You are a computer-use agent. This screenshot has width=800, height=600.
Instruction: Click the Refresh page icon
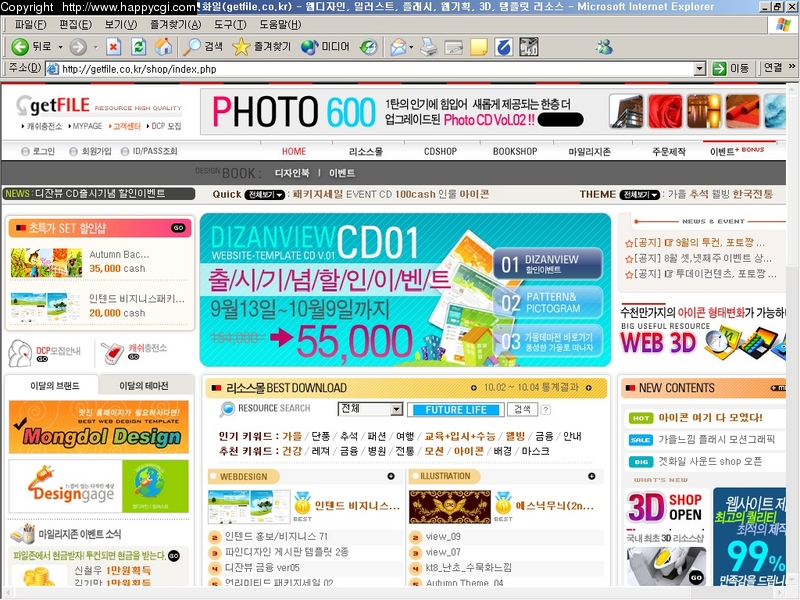[x=138, y=47]
